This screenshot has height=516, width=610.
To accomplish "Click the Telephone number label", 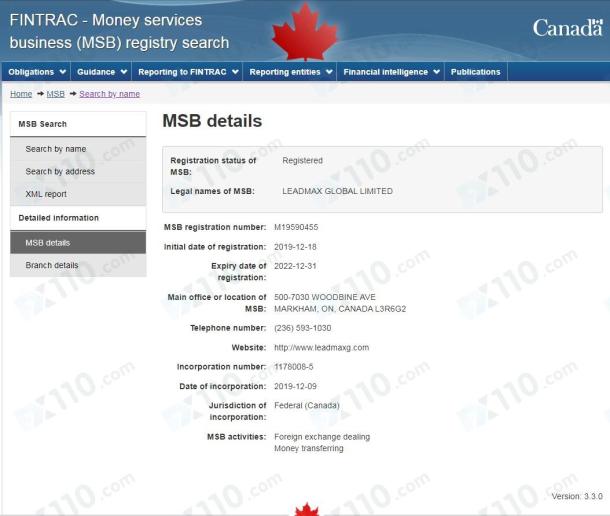I will [228, 328].
